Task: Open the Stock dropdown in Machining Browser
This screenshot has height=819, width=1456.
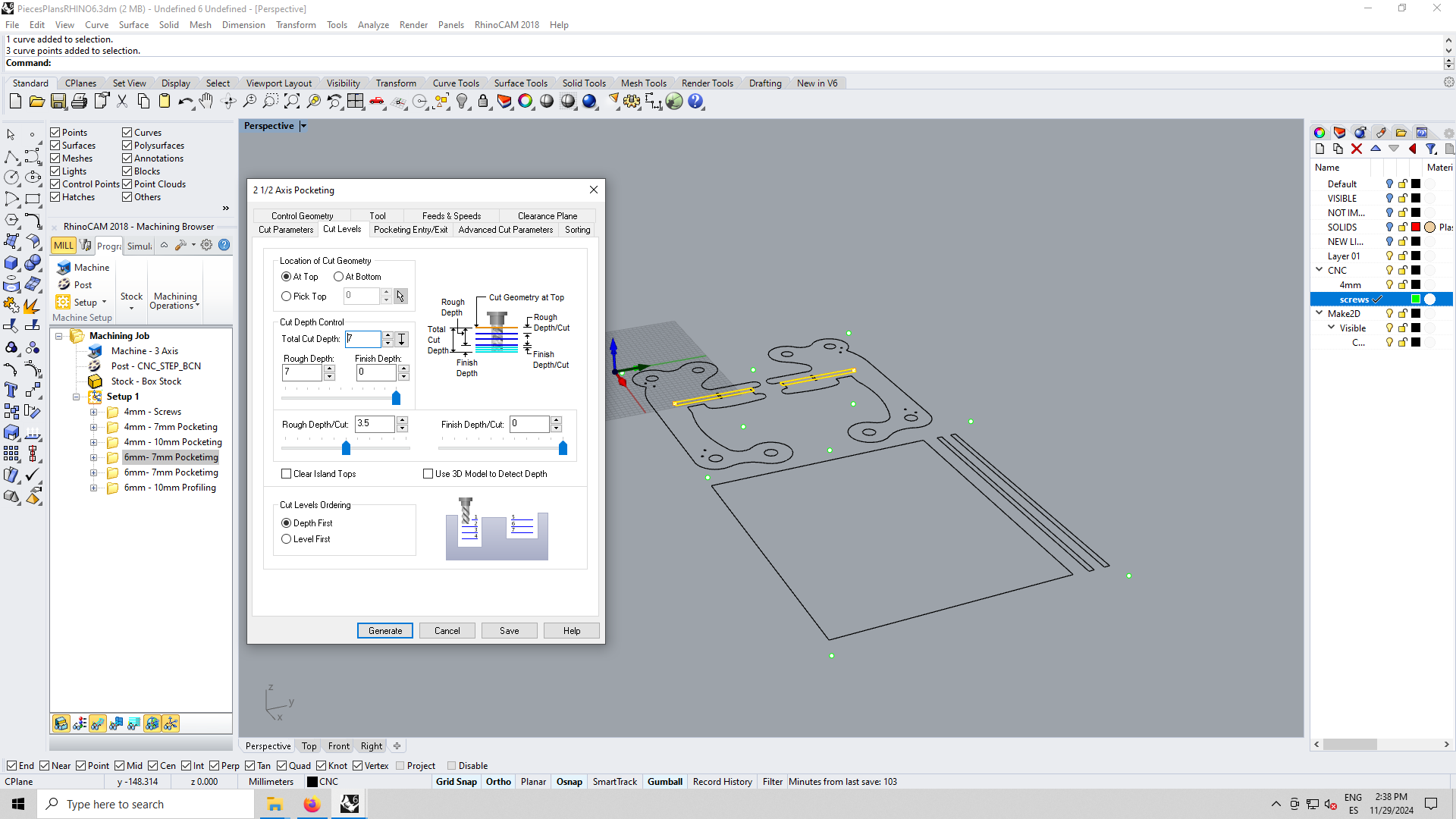Action: click(131, 301)
